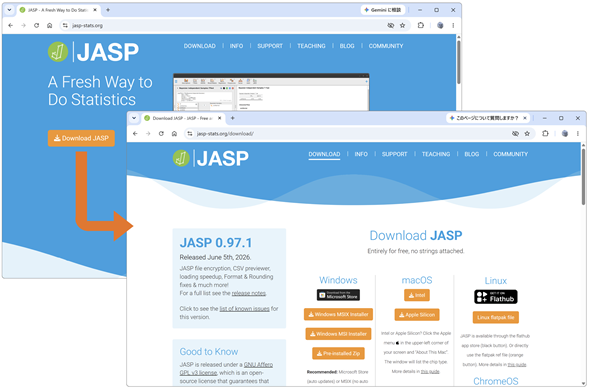Open a new tab in the front window
This screenshot has width=590, height=391.
point(233,118)
